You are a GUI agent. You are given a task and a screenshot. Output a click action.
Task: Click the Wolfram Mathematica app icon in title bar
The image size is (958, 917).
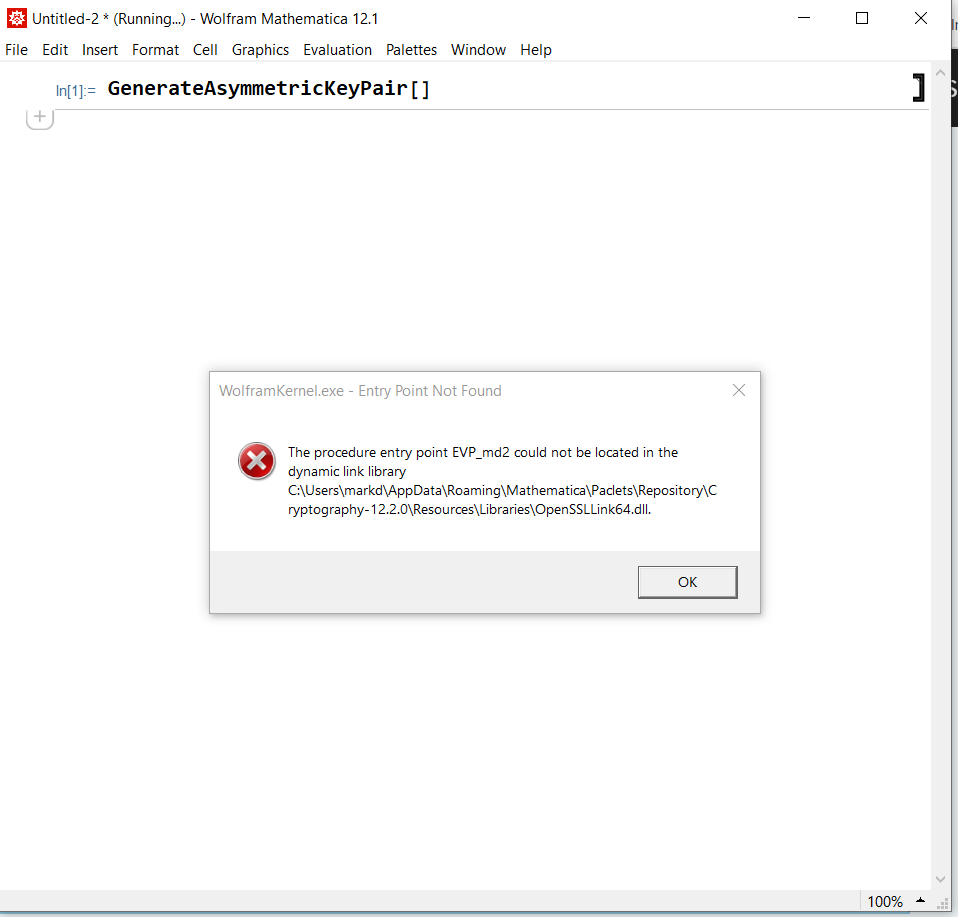pyautogui.click(x=16, y=18)
